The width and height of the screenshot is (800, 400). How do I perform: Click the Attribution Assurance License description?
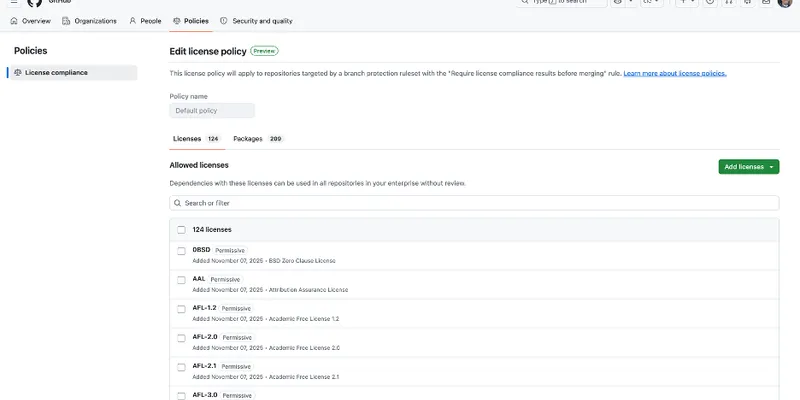308,290
